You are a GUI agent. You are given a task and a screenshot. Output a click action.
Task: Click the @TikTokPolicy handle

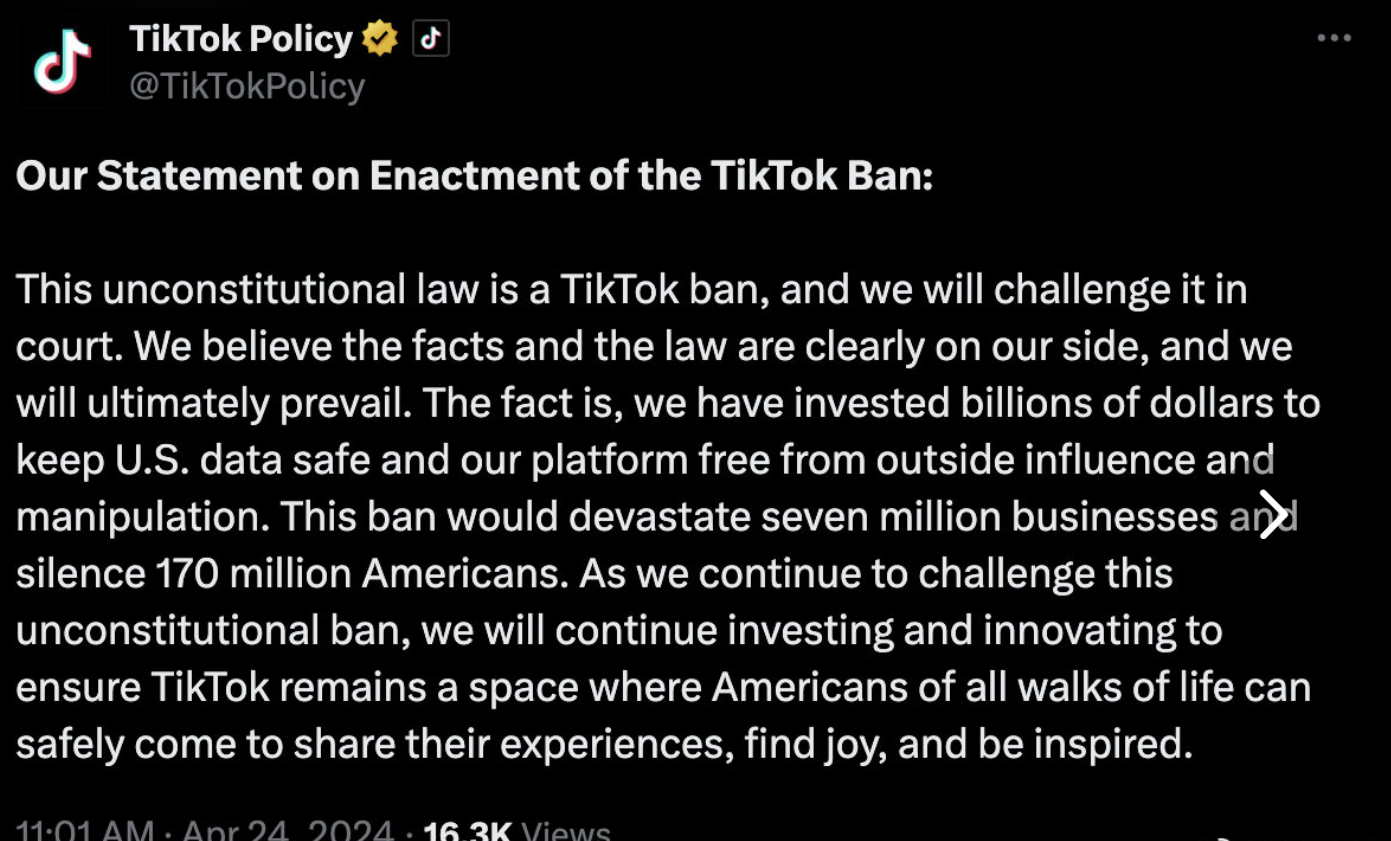click(x=247, y=87)
